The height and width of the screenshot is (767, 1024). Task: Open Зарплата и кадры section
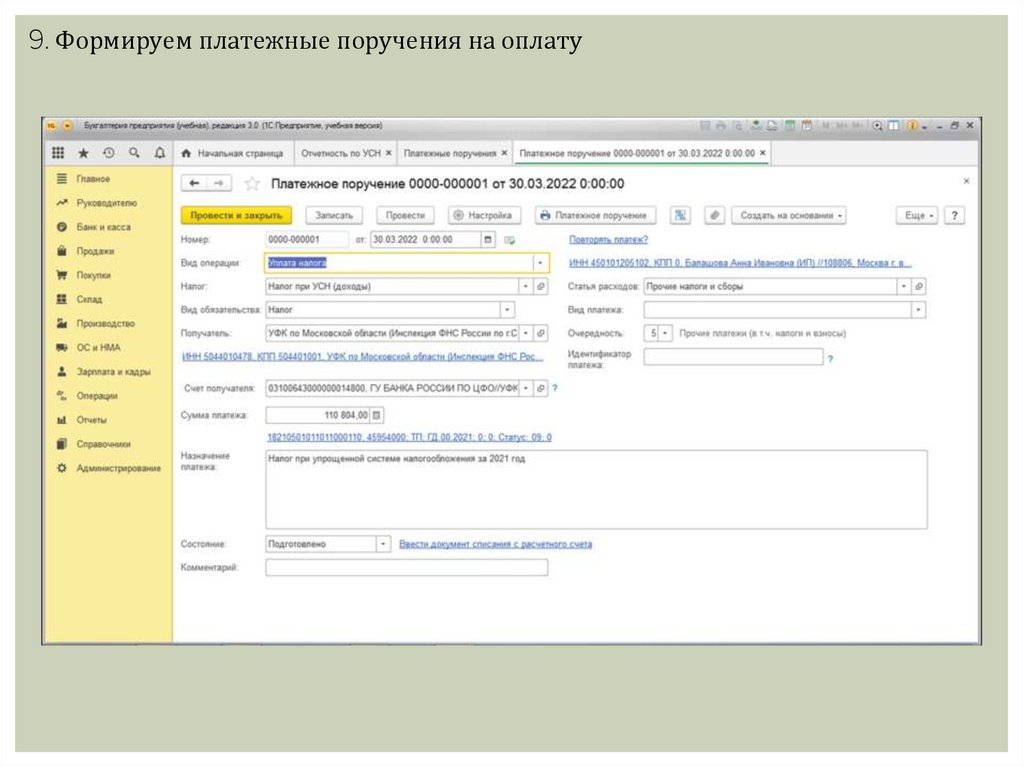point(113,372)
